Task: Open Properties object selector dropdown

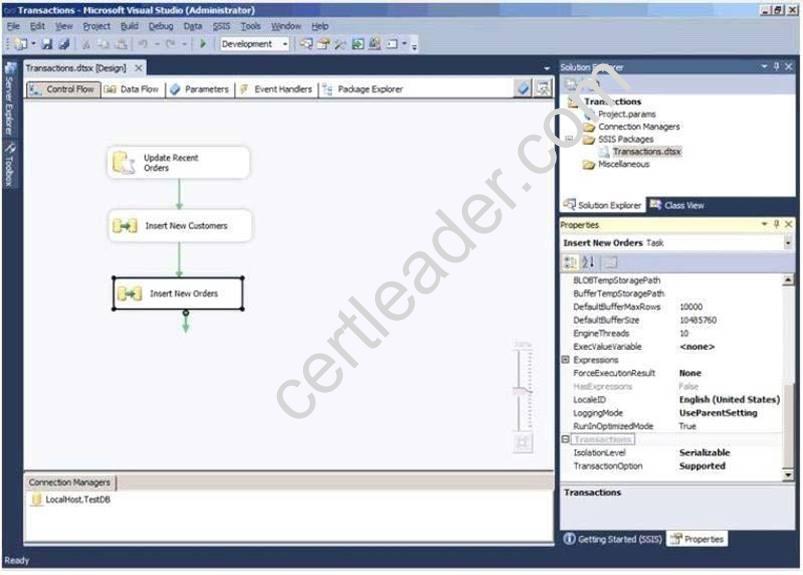Action: click(788, 243)
